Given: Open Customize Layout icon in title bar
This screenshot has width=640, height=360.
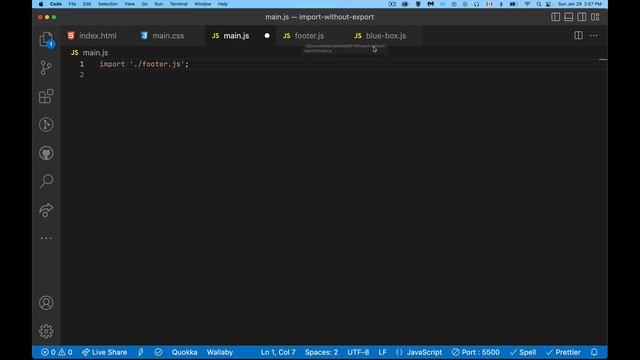Looking at the screenshot, I should (595, 17).
